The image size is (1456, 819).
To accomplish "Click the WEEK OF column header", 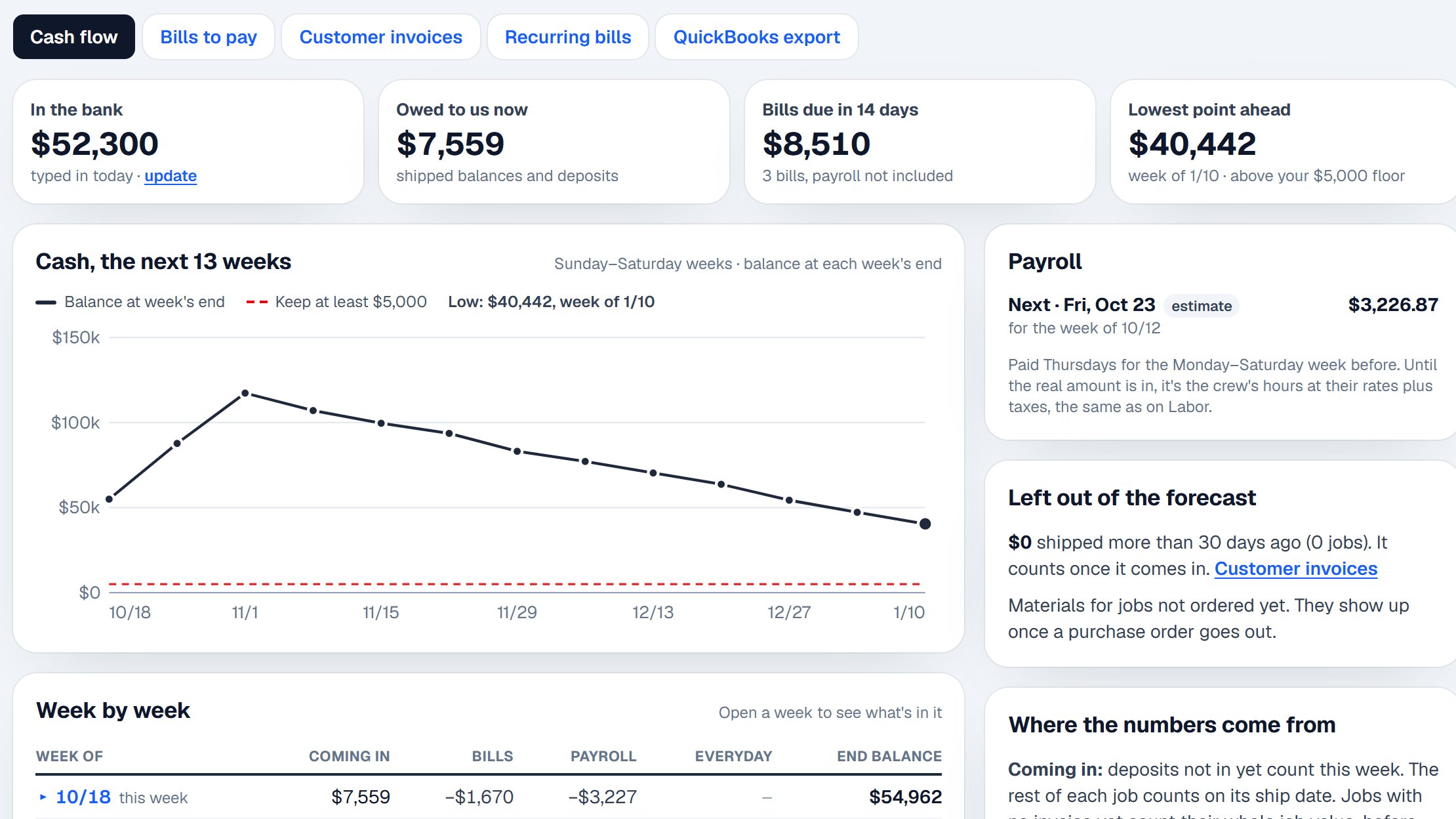I will [70, 756].
